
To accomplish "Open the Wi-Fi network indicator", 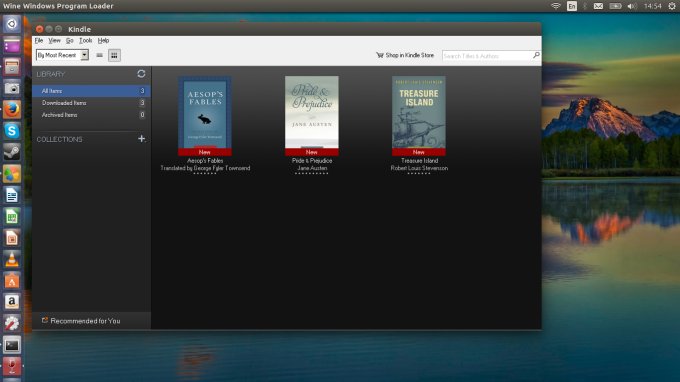I will [556, 6].
